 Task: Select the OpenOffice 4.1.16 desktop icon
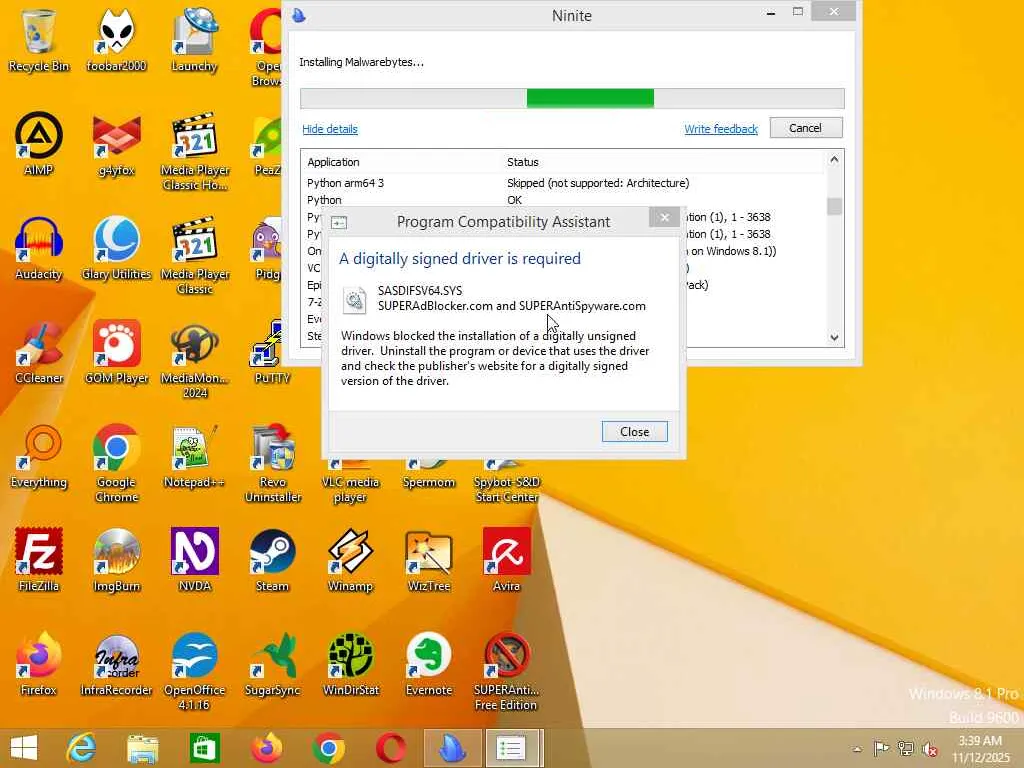click(194, 670)
